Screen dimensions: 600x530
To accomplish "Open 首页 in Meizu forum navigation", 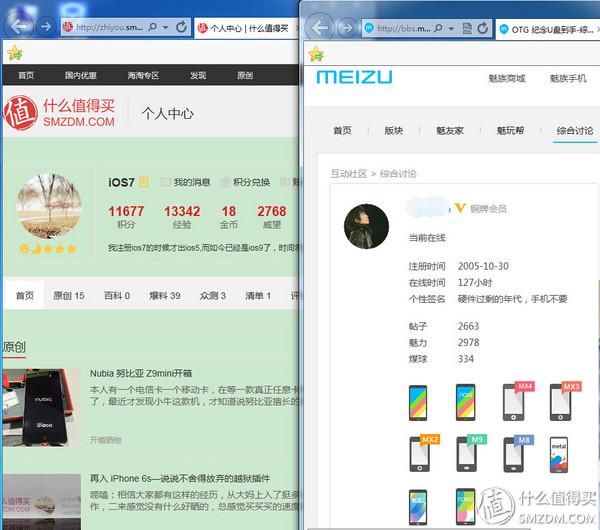I will [x=342, y=130].
